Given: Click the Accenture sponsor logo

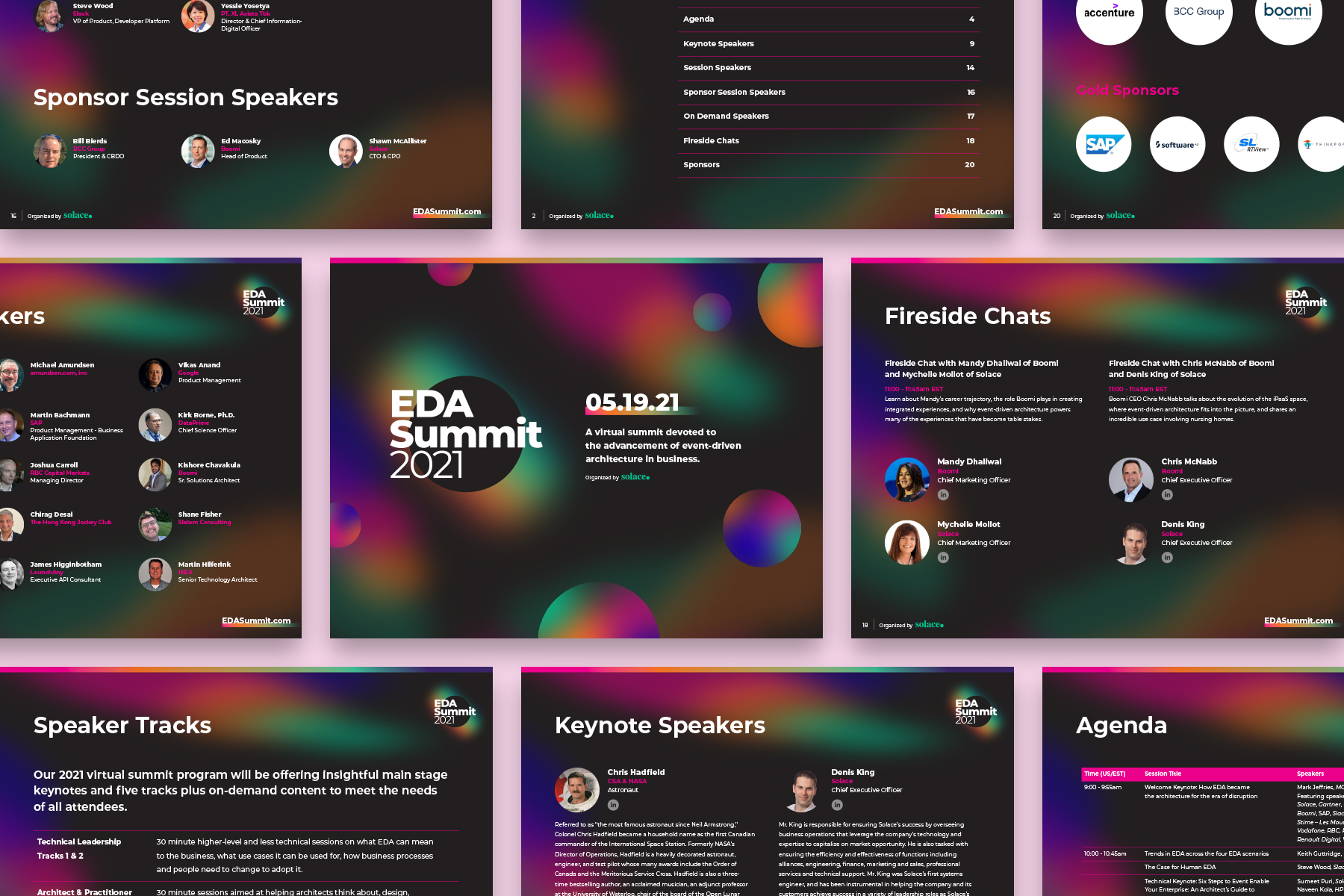Looking at the screenshot, I should (1109, 13).
